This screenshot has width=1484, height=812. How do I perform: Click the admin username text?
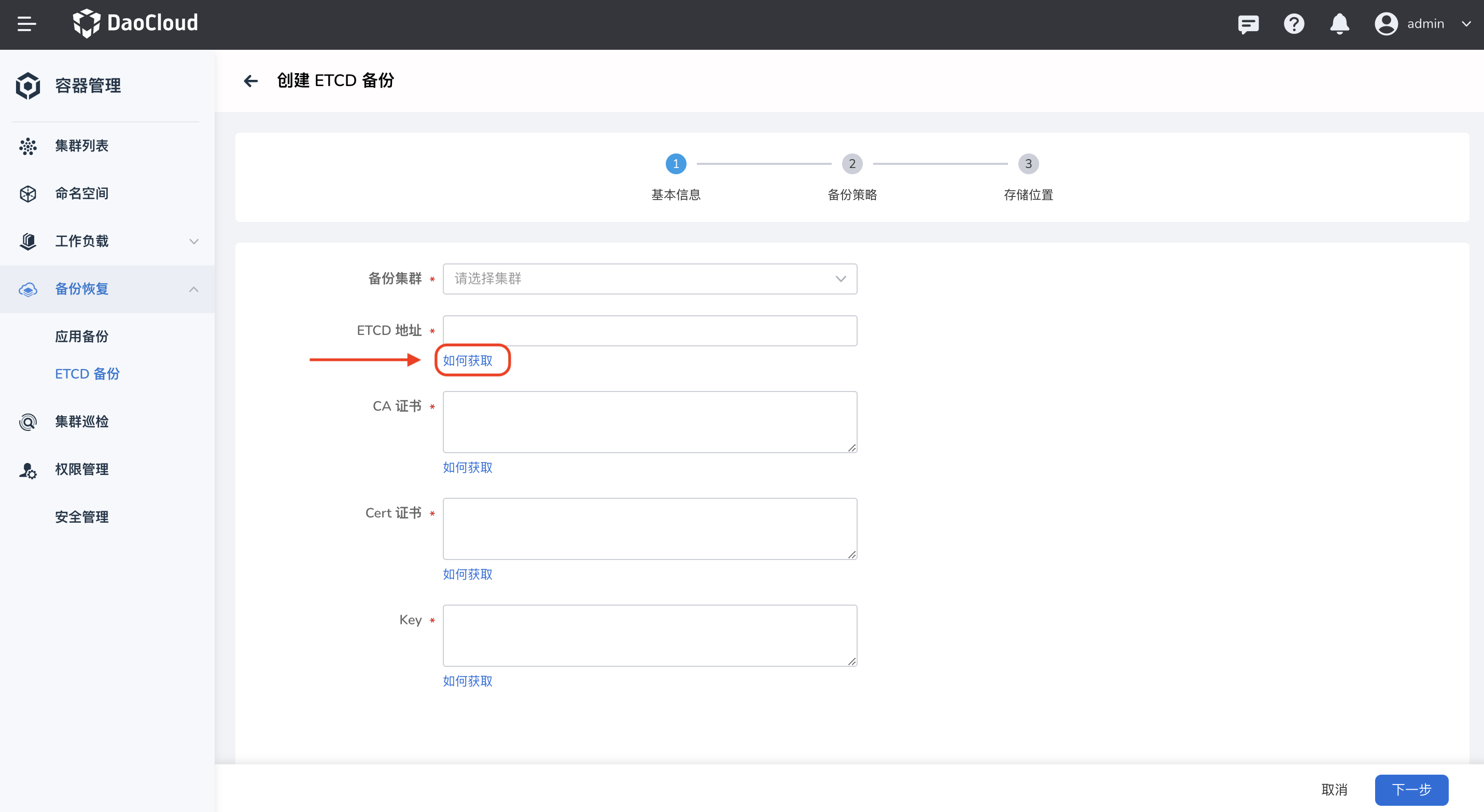pos(1425,24)
